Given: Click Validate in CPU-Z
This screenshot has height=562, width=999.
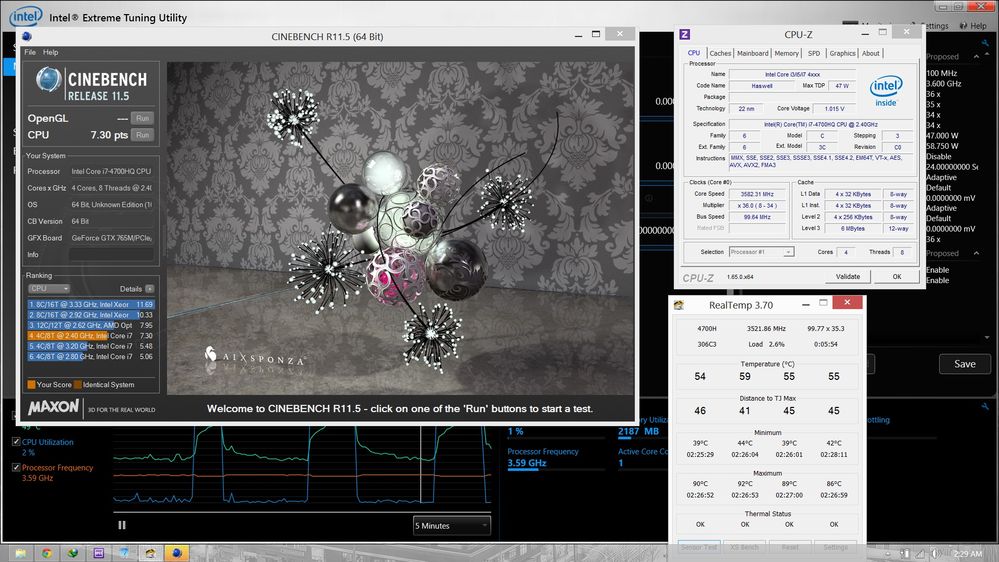Looking at the screenshot, I should [847, 277].
